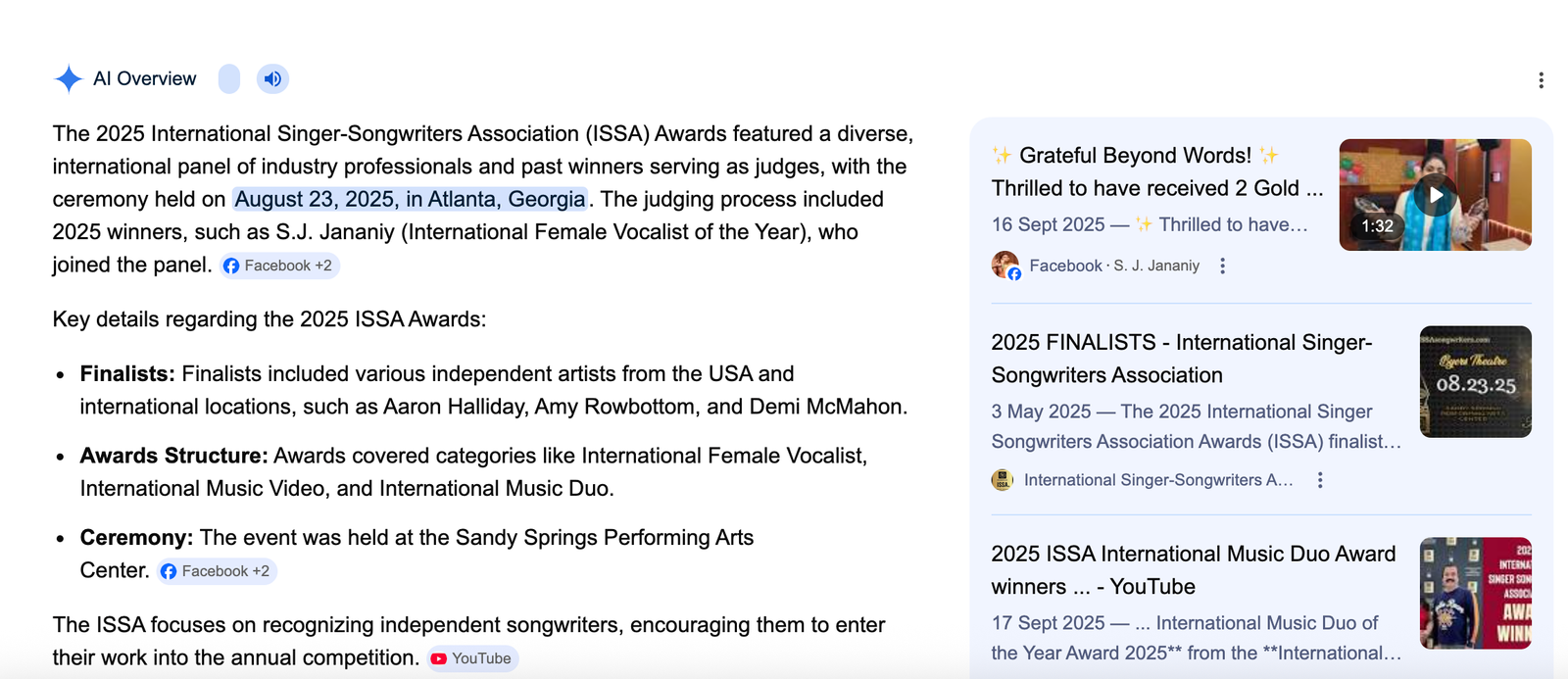Click the S. J. Jananiy Facebook profile icon
The height and width of the screenshot is (679, 1568).
pos(1005,265)
